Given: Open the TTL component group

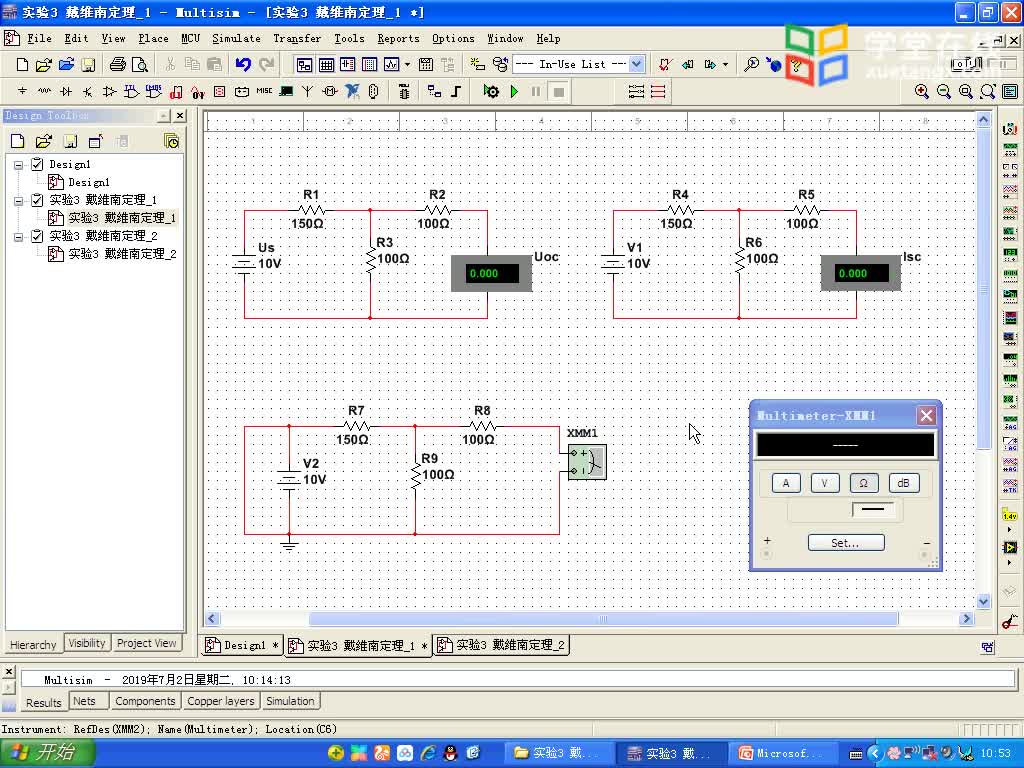Looking at the screenshot, I should click(x=131, y=91).
